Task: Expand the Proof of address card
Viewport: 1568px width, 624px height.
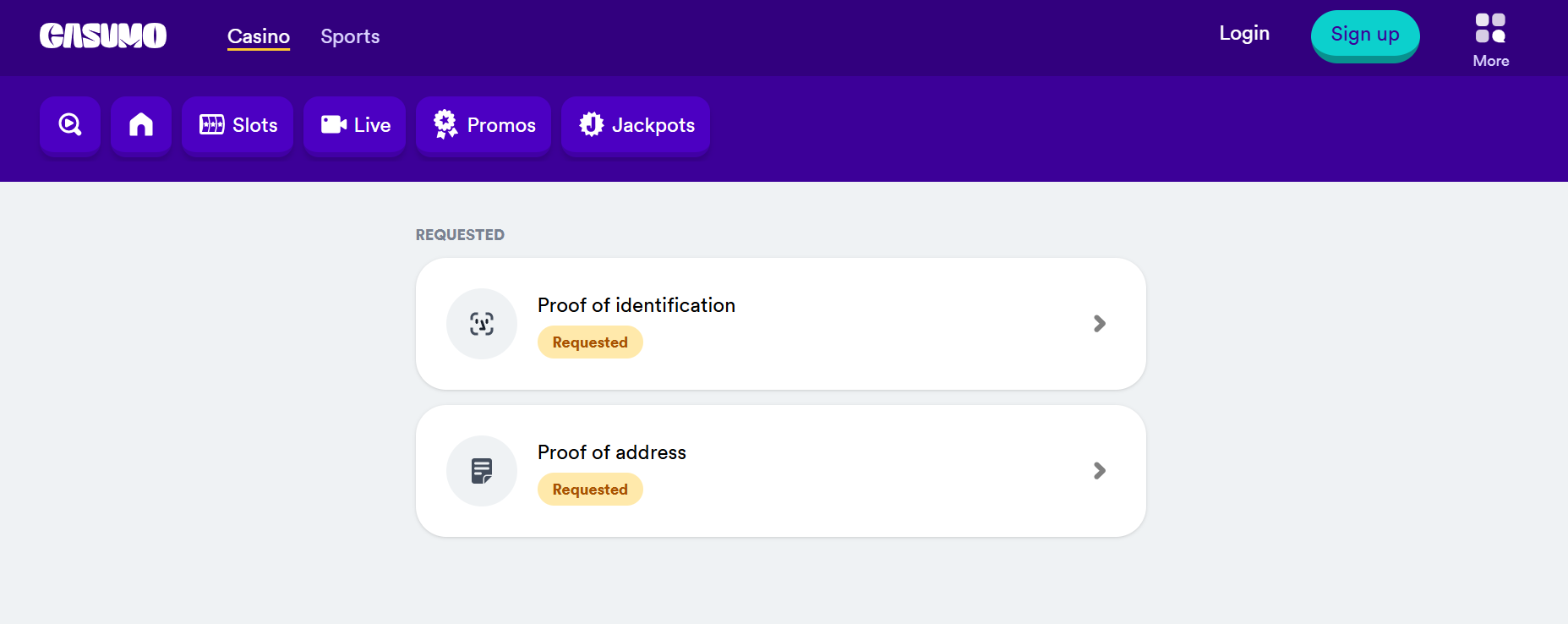Action: (x=779, y=471)
